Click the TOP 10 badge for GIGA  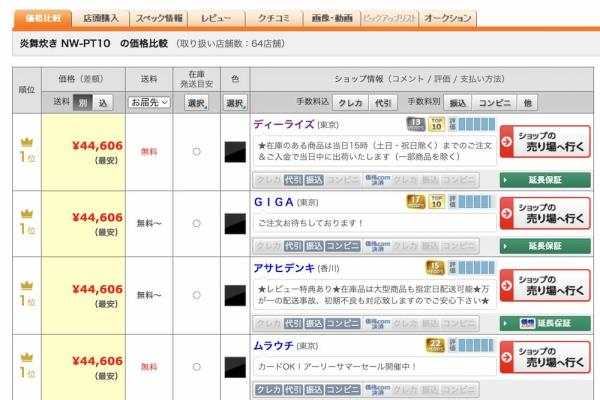(437, 201)
